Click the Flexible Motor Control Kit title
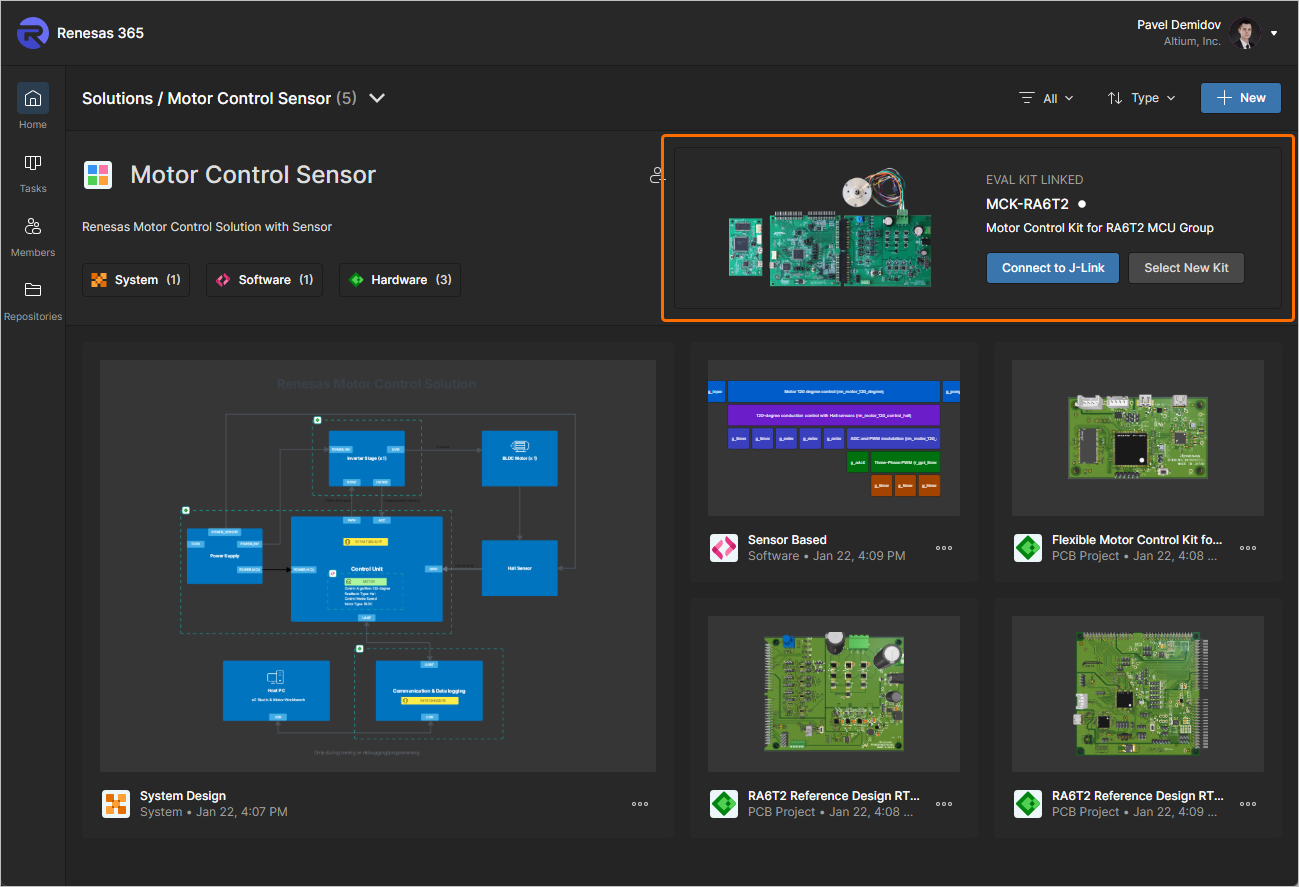Screen dimensions: 1299x887 coord(1137,540)
